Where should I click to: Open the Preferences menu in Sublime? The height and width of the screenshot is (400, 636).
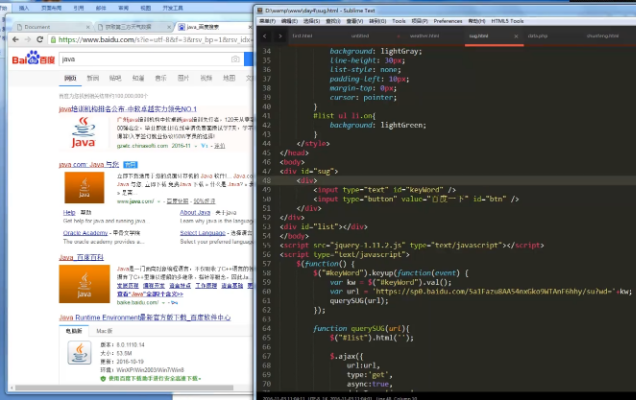coord(448,20)
